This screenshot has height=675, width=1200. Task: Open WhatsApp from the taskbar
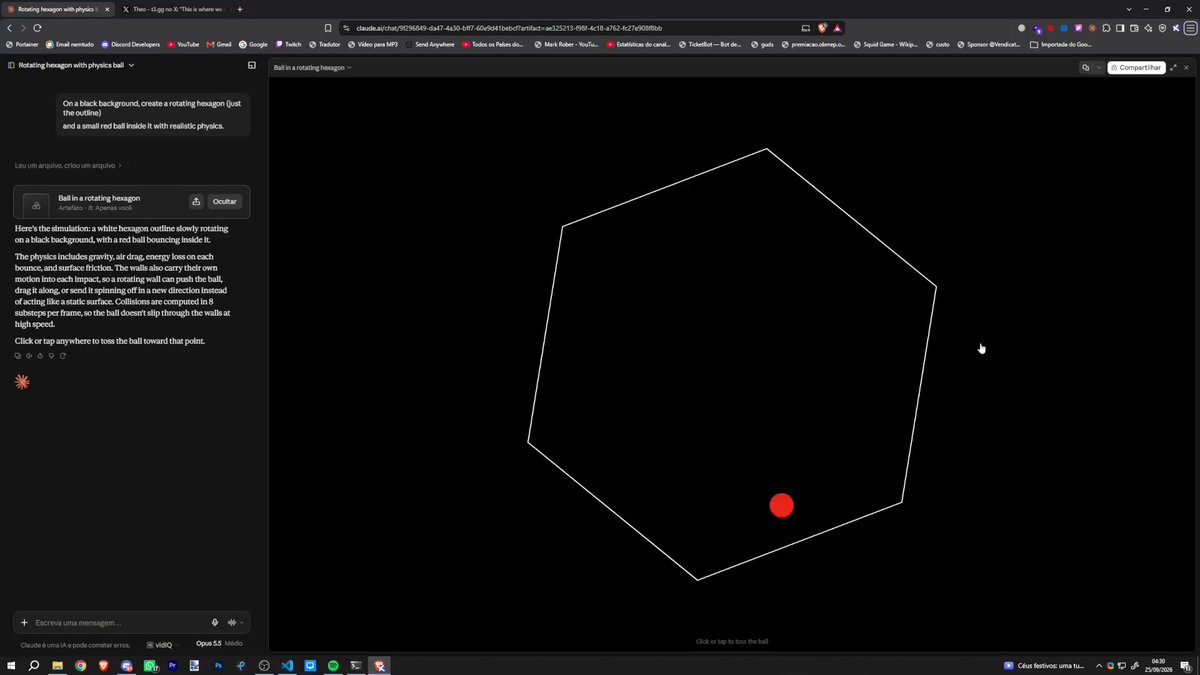pos(149,665)
